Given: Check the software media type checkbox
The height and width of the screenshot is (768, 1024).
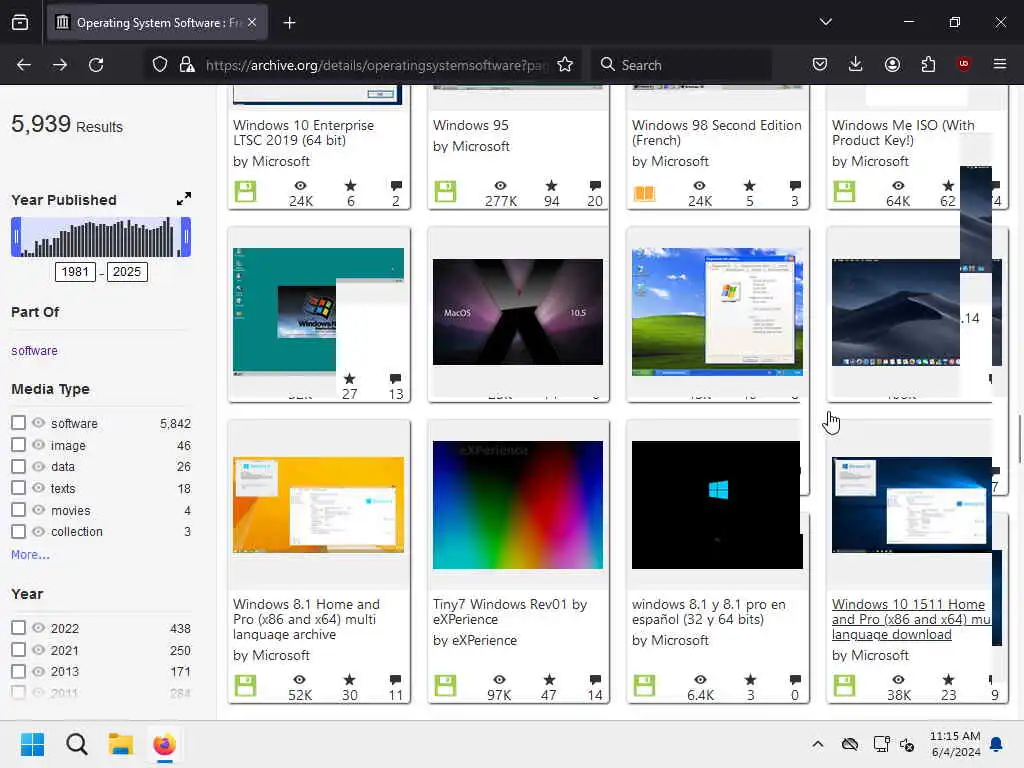Looking at the screenshot, I should coord(18,423).
